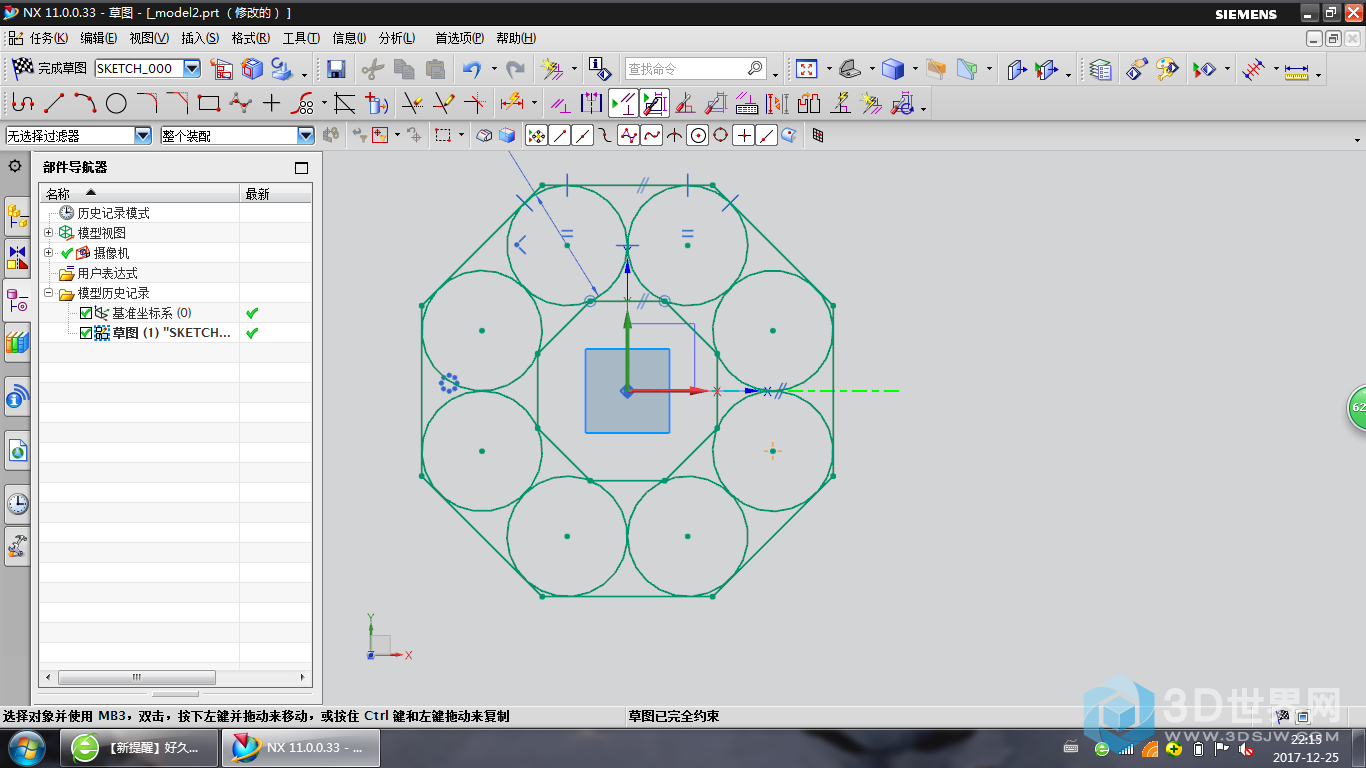Select the Chamfer tool
Screen dimensions: 1366x768
tap(178, 103)
